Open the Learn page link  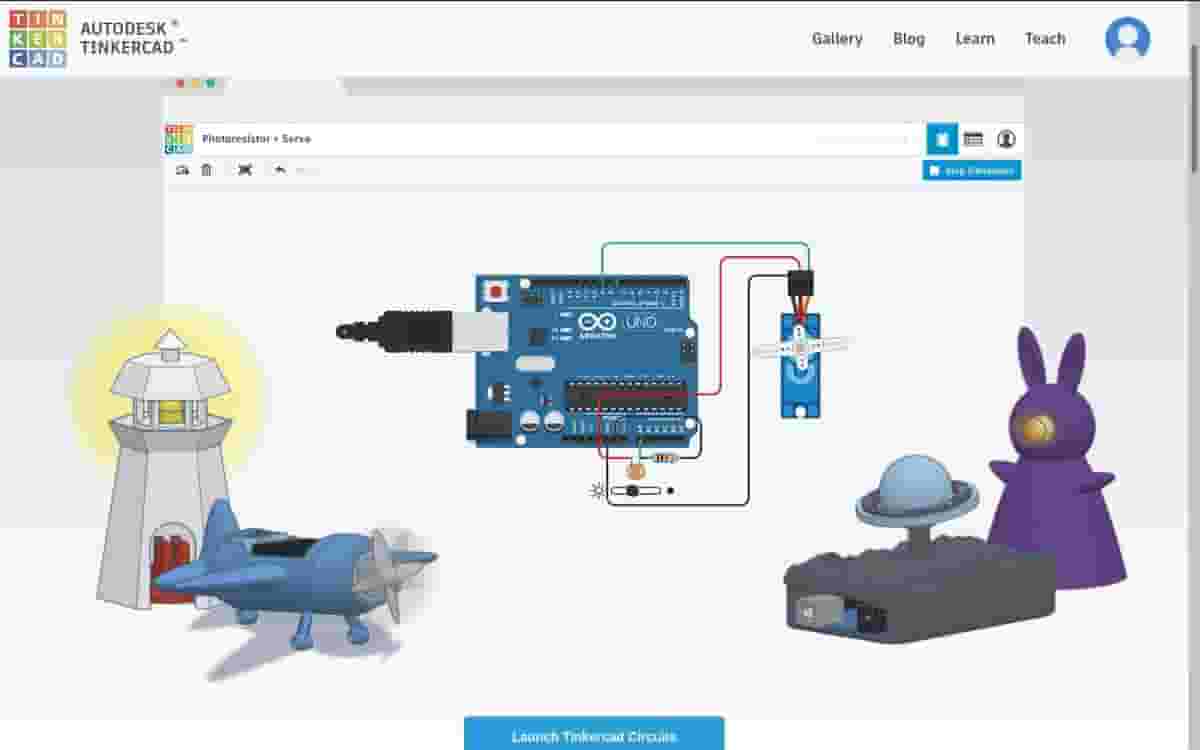pyautogui.click(x=975, y=38)
